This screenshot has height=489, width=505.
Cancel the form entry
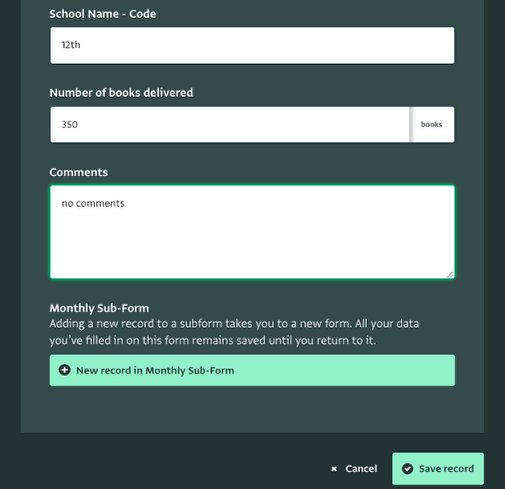pos(354,468)
